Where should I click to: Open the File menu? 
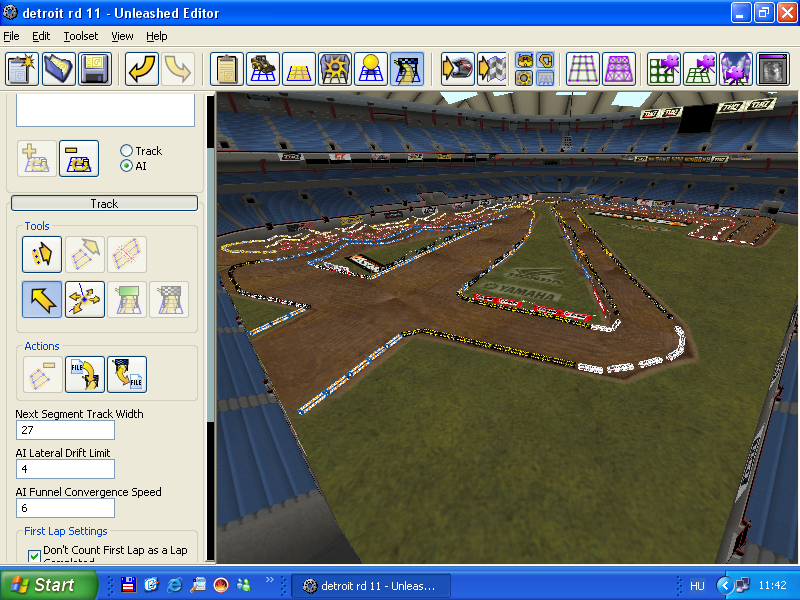point(11,36)
